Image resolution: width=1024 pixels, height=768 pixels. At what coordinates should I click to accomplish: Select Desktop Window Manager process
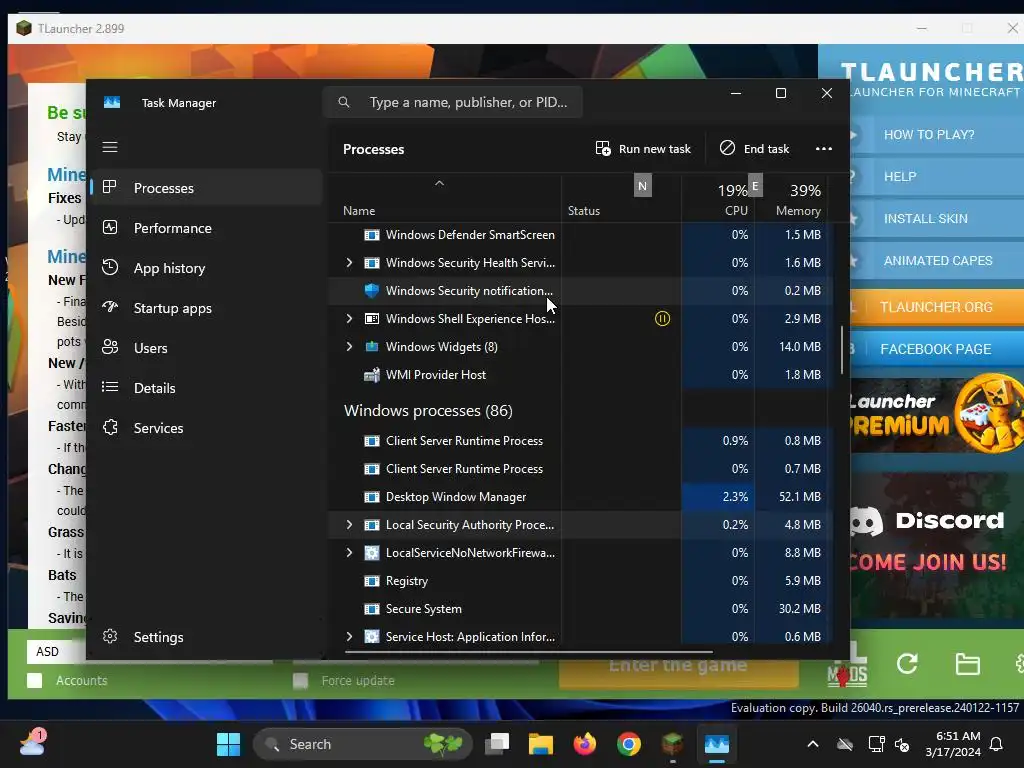point(581,497)
